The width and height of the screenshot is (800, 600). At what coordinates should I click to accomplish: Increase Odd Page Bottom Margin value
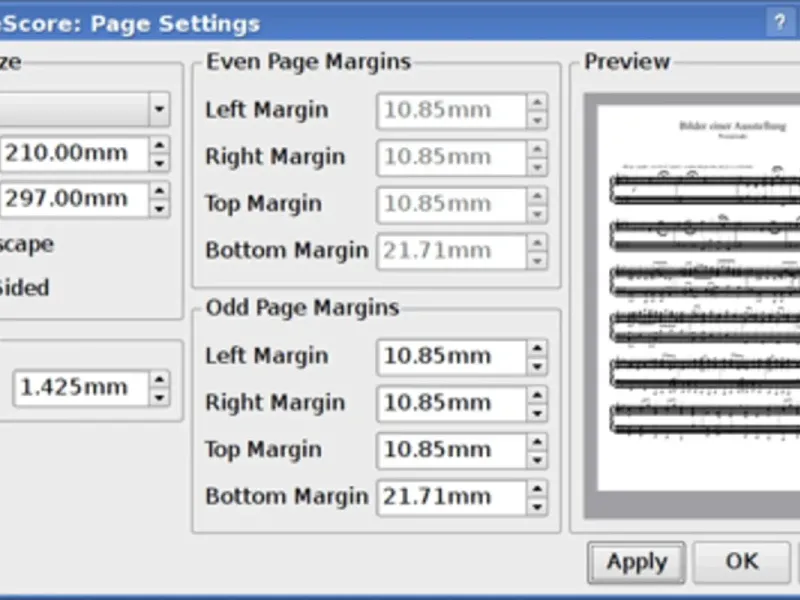(x=537, y=489)
